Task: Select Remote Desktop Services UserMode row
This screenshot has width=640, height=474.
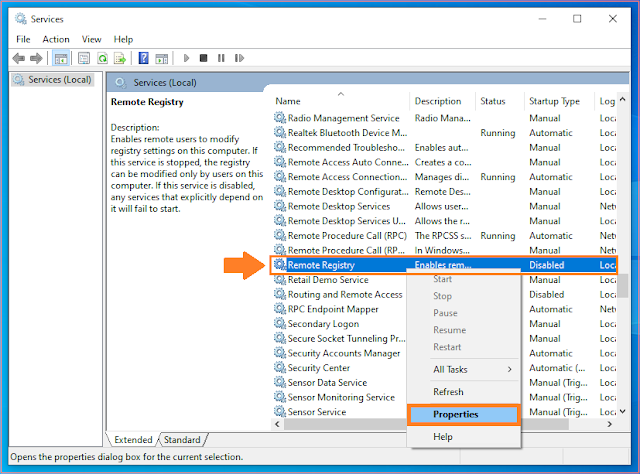Action: point(444,221)
